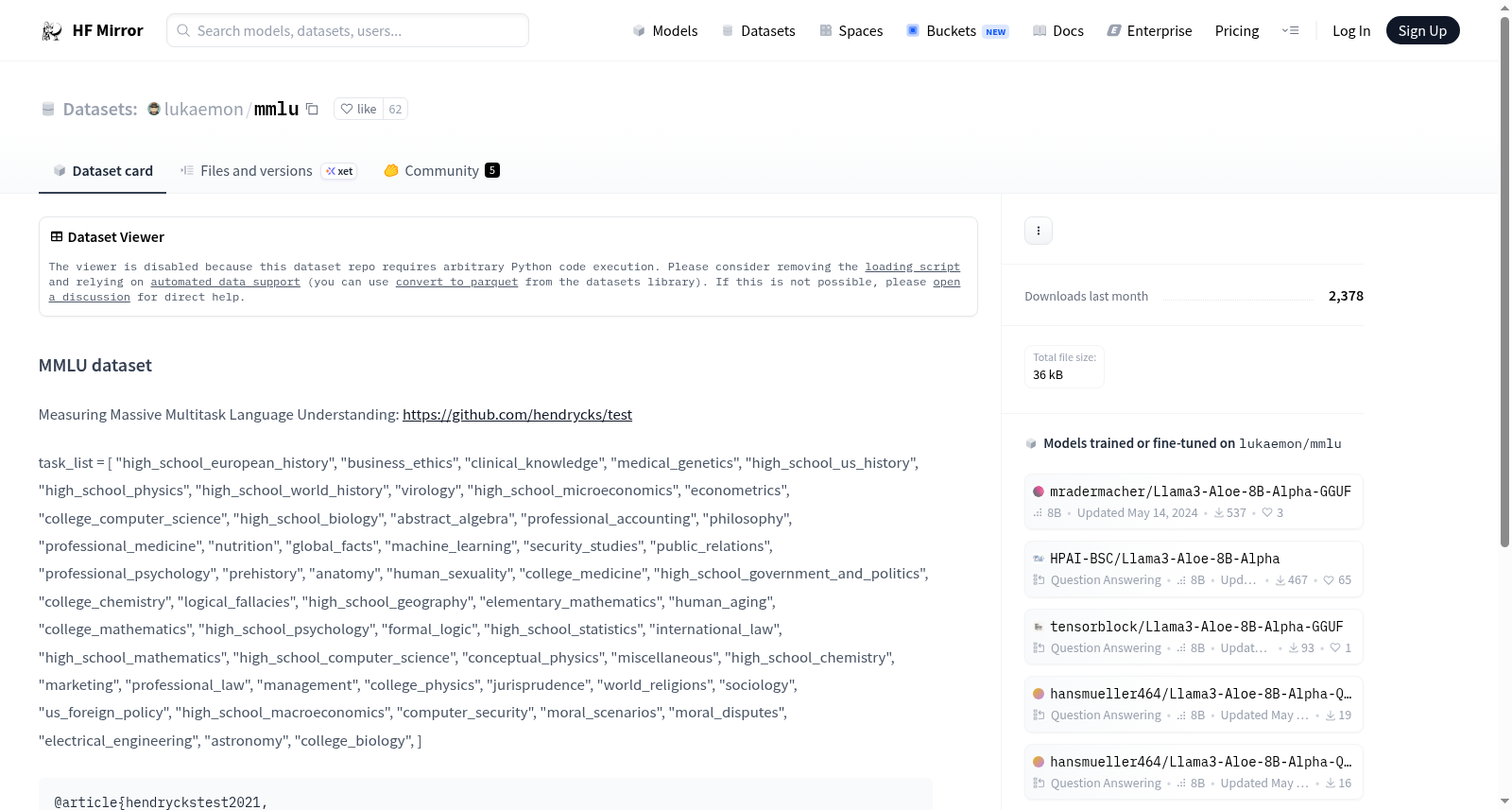
Task: Like the mmlu dataset
Action: [358, 109]
